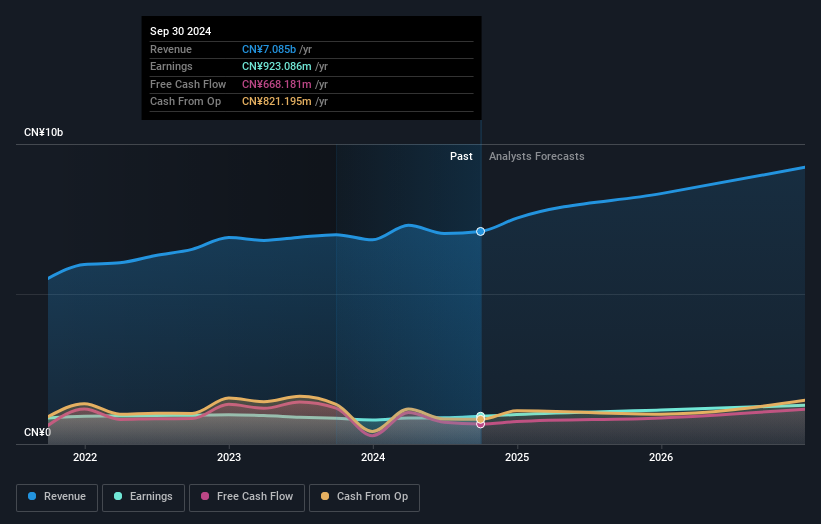Click the CN¥10b y-axis label

[x=43, y=132]
